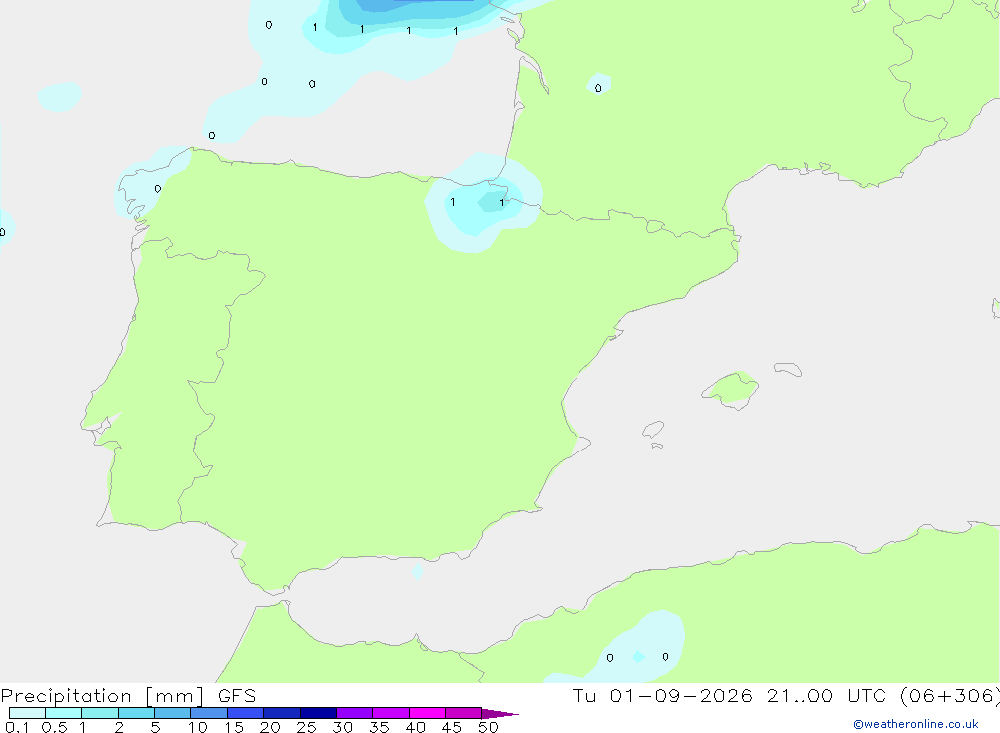Click the legend value '50'
This screenshot has width=1000, height=733.
488,727
